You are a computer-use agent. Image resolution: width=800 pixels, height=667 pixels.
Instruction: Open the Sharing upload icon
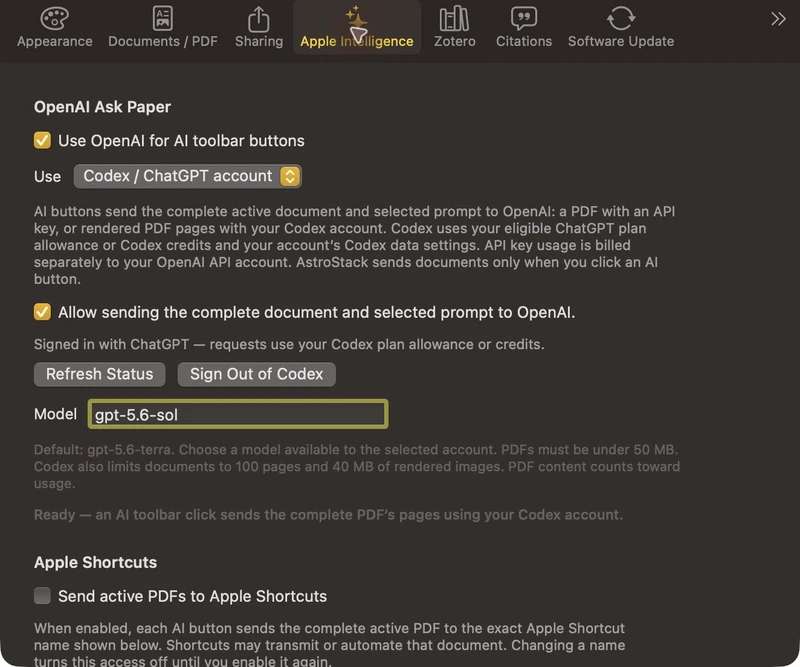[x=259, y=19]
